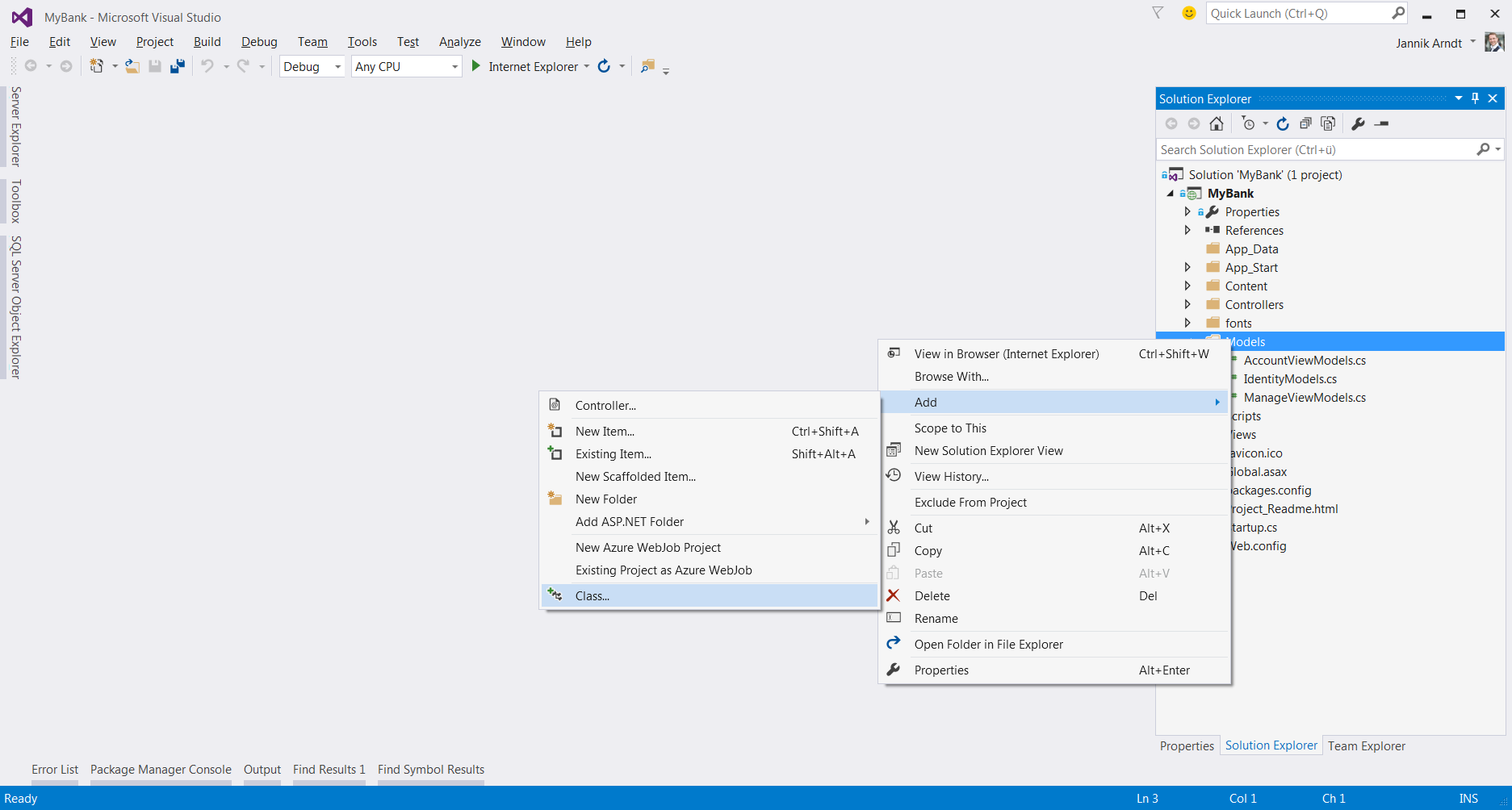Click the Save All toolbar icon

click(x=178, y=66)
